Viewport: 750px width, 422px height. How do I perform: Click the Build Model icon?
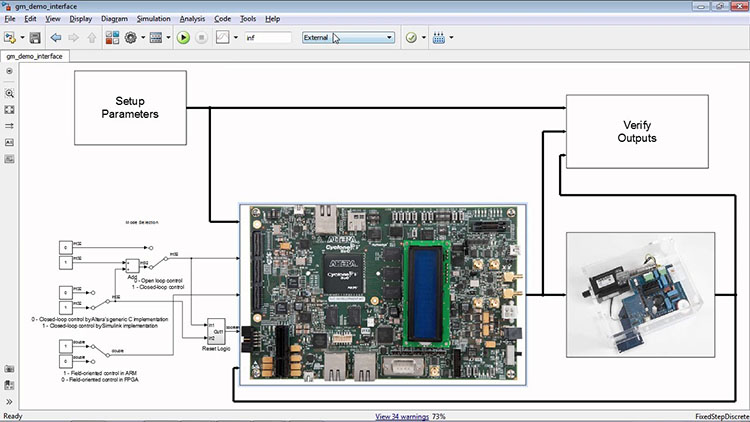tap(439, 37)
